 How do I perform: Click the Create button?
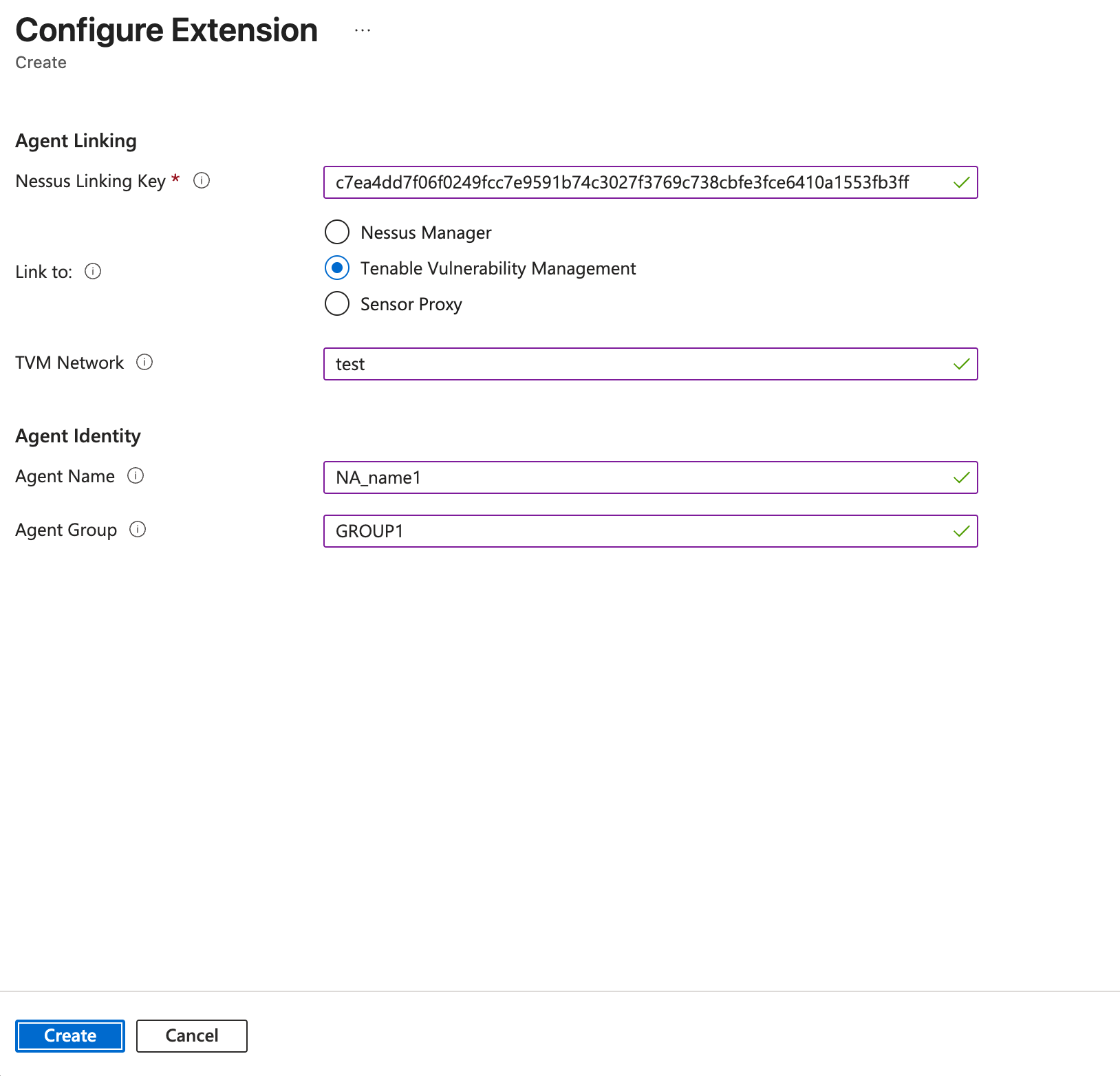[70, 1036]
